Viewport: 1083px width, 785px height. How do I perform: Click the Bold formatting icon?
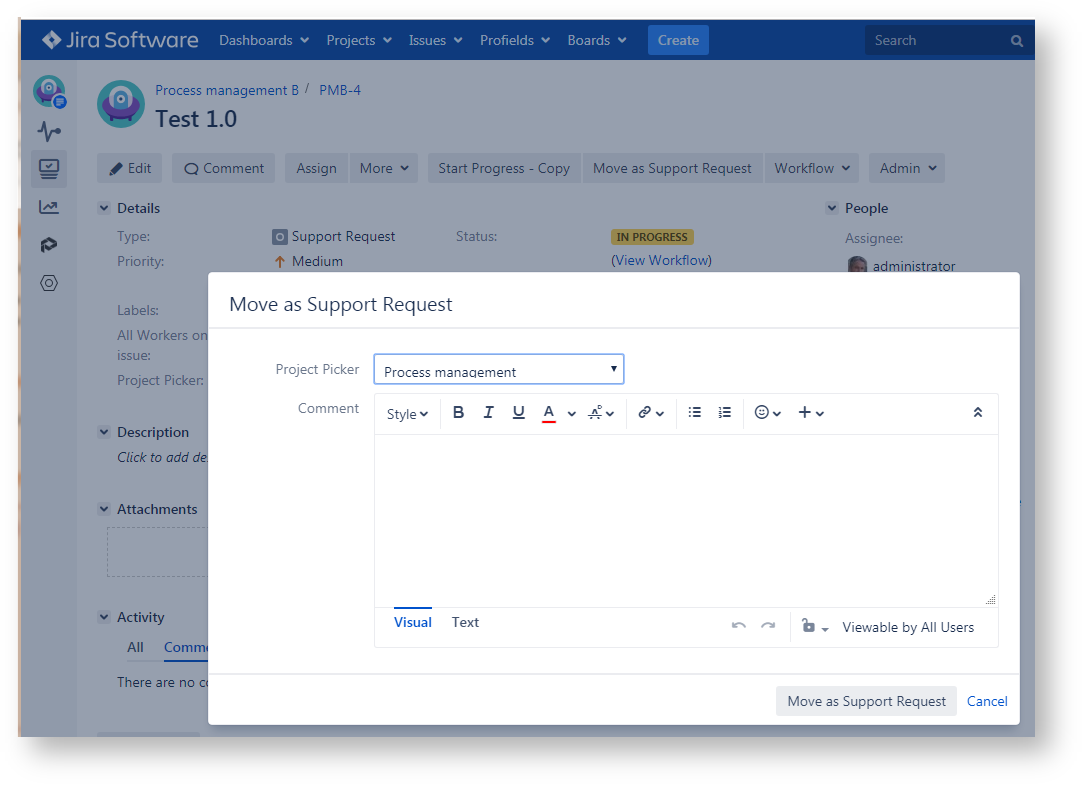(x=458, y=413)
